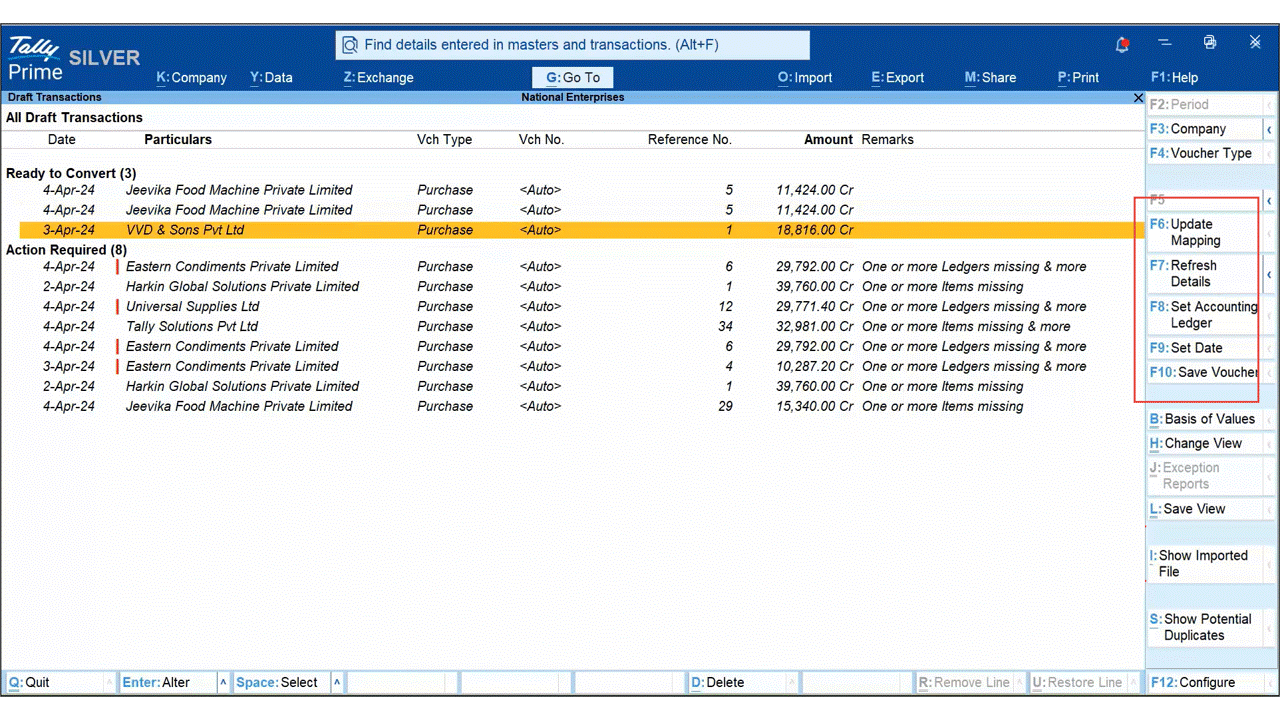Expand the chevron beside F7: Refresh Details
Screen dimensions: 1280x720
point(1270,274)
